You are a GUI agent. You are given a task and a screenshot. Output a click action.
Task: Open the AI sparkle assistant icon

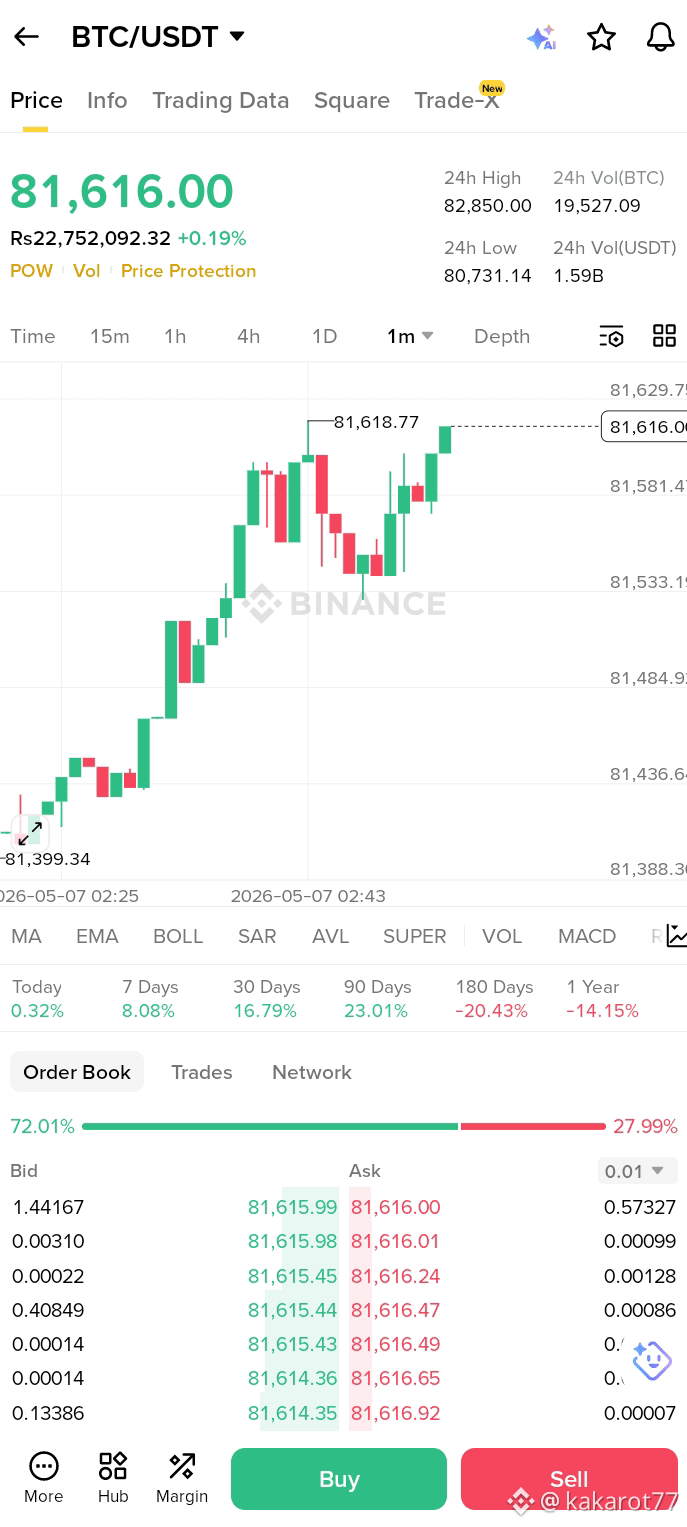tap(541, 38)
